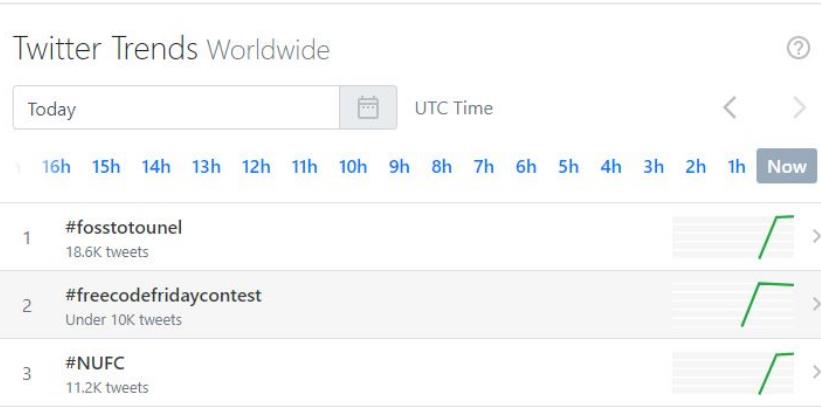821x417 pixels.
Task: Open the #fosstotounel hashtag link
Action: point(124,228)
